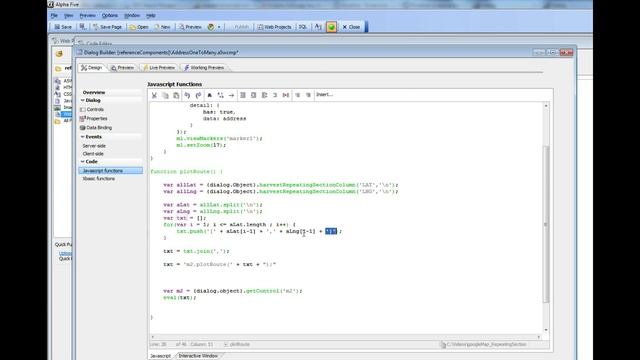This screenshot has height=360, width=640.
Task: Select Xbasic functions item
Action: pyautogui.click(x=99, y=179)
